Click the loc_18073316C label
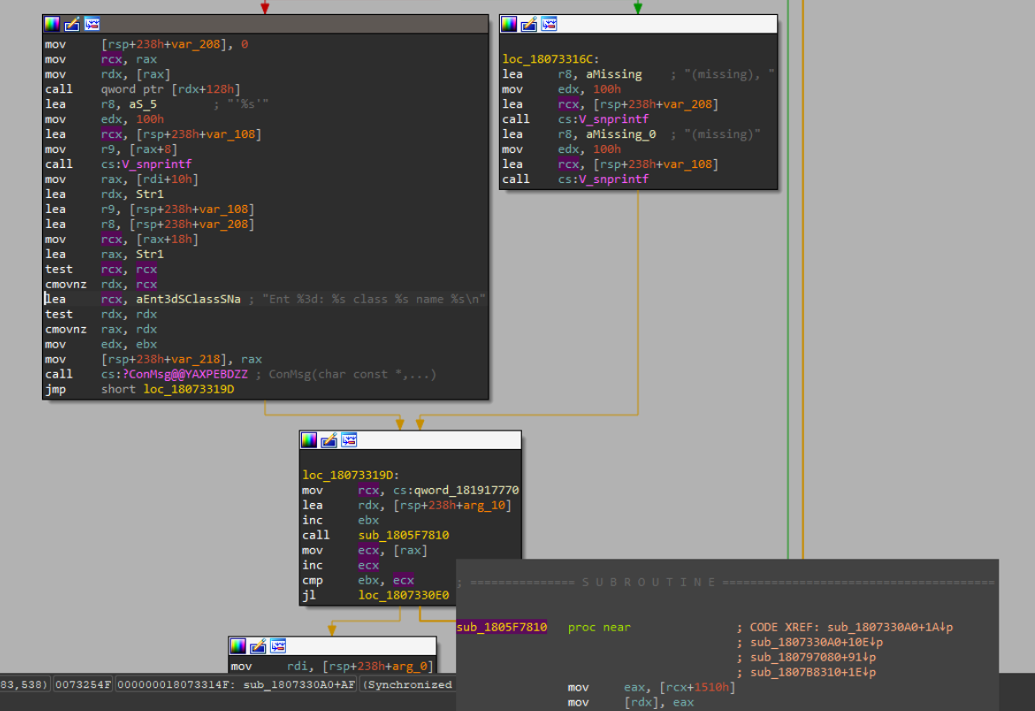The width and height of the screenshot is (1035, 711). coord(551,59)
